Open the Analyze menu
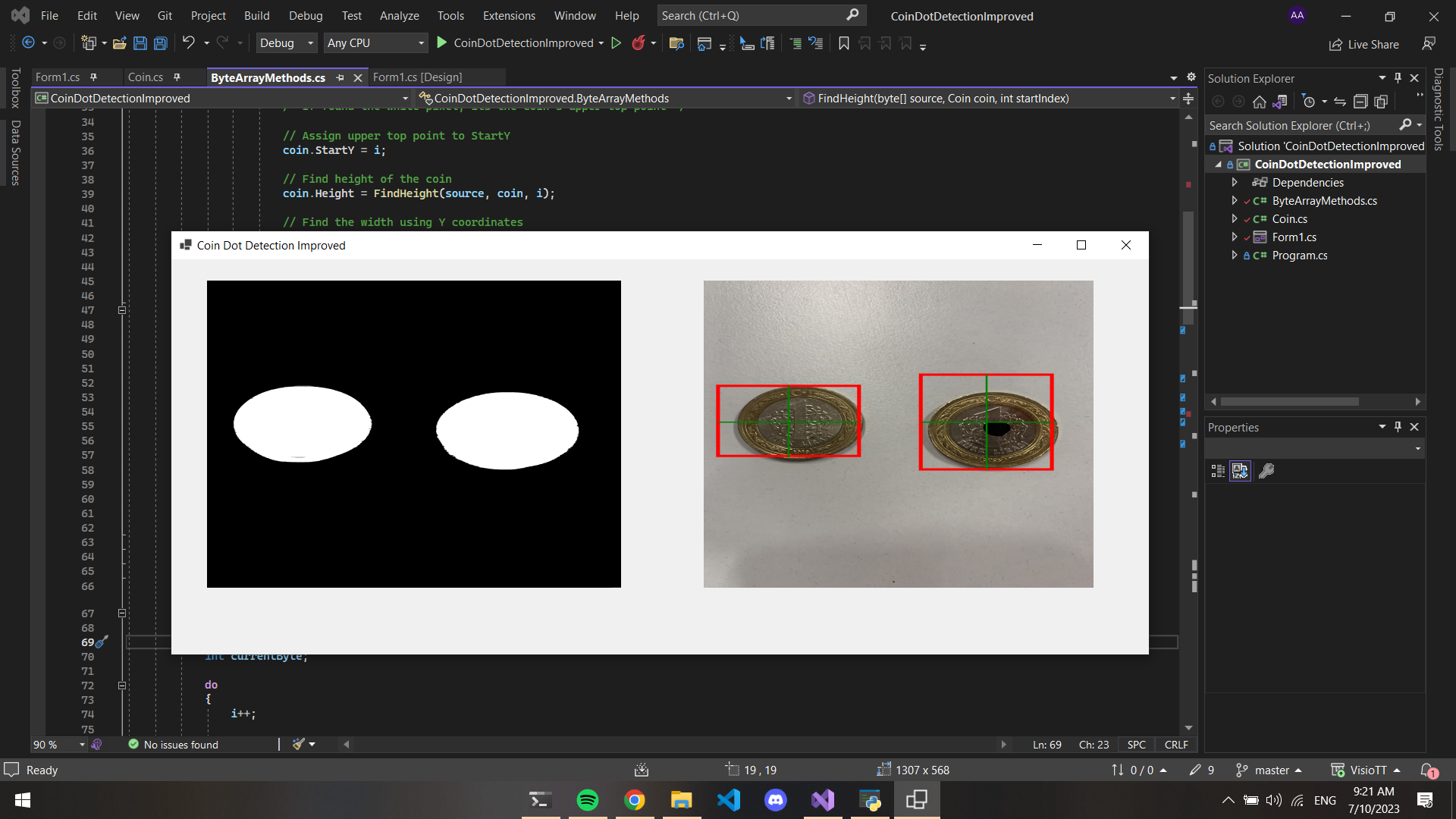This screenshot has height=819, width=1456. pyautogui.click(x=399, y=16)
